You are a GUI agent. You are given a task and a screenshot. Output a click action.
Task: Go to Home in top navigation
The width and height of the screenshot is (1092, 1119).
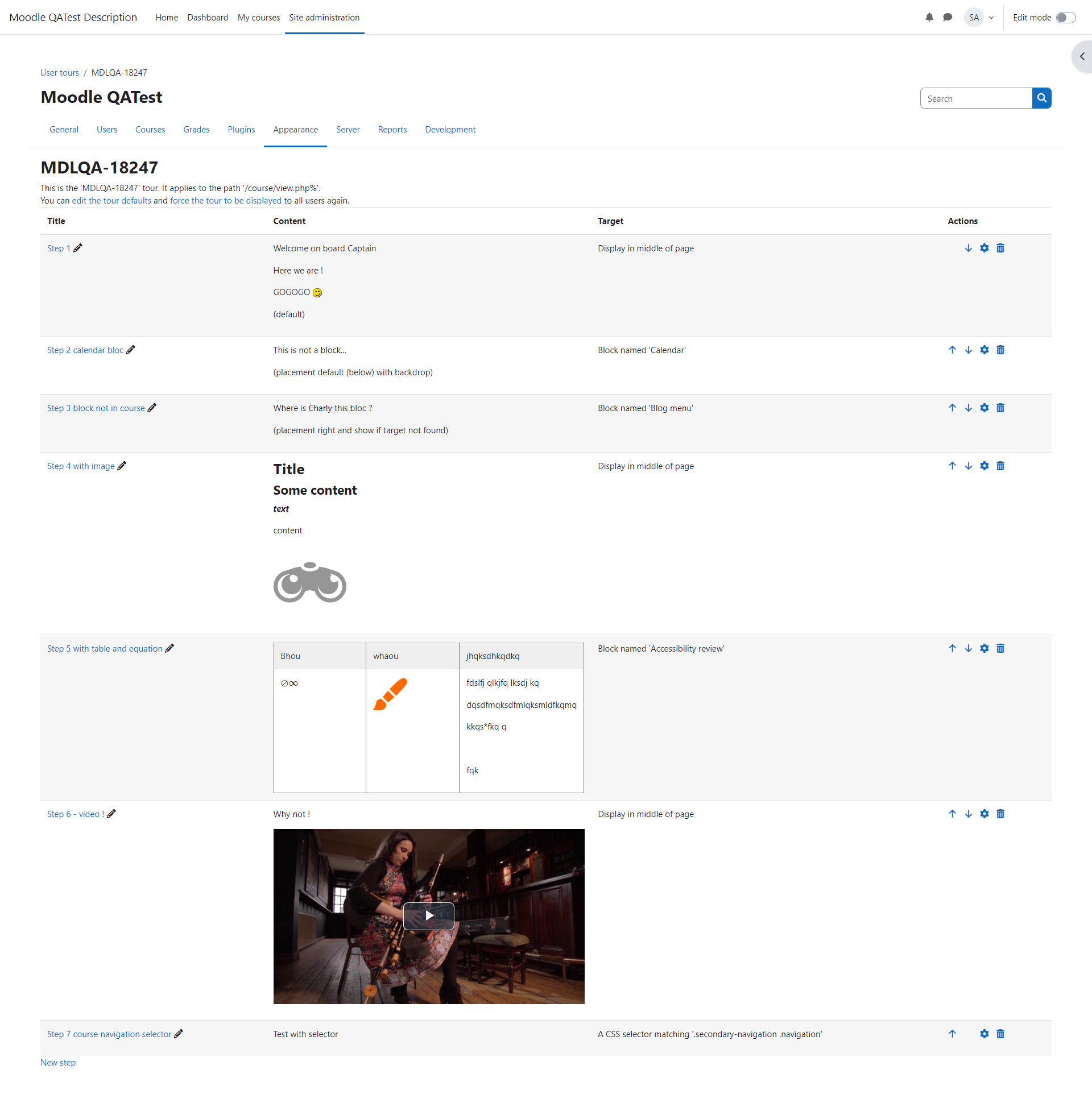point(166,17)
